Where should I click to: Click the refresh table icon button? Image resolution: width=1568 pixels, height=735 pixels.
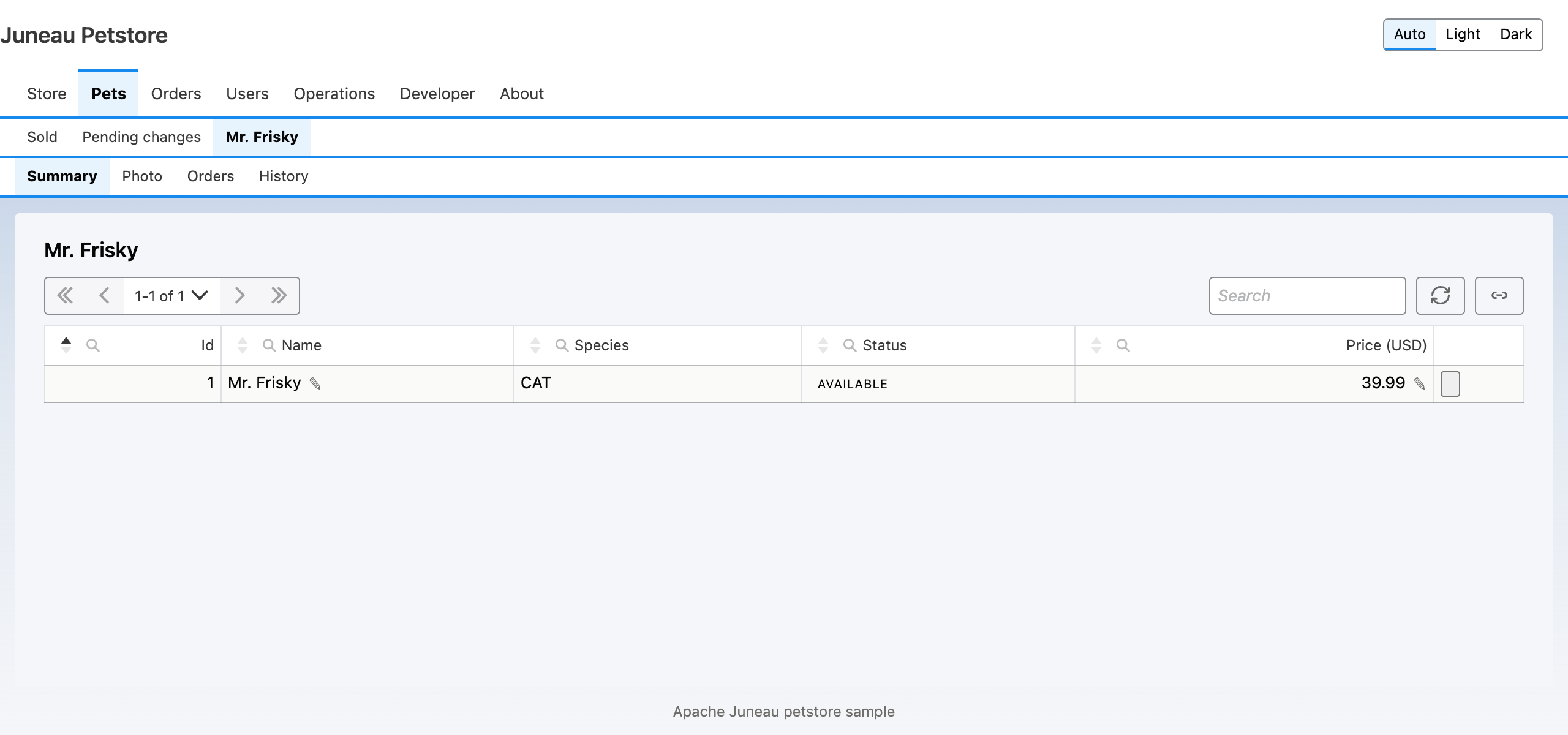tap(1440, 296)
